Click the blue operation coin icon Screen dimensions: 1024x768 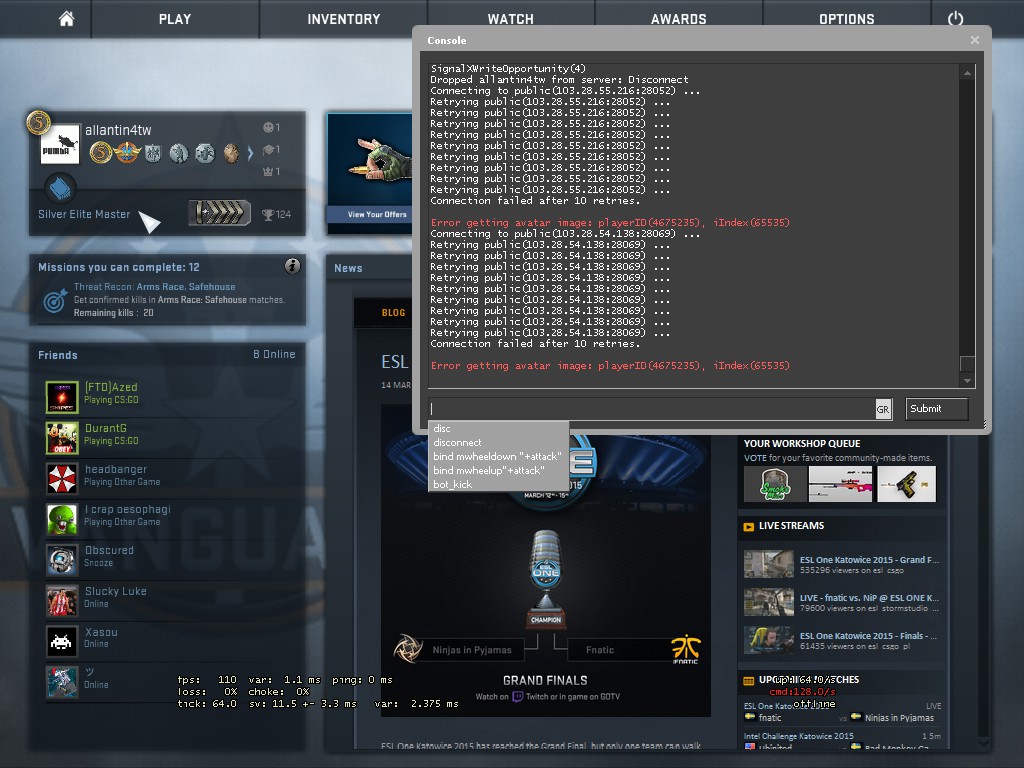point(60,189)
